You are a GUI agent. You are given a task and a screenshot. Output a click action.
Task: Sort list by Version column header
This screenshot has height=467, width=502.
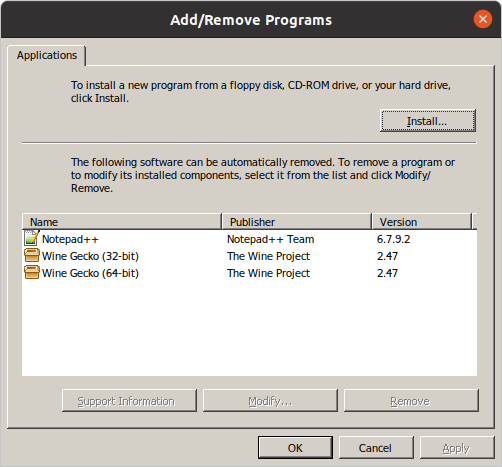click(422, 222)
